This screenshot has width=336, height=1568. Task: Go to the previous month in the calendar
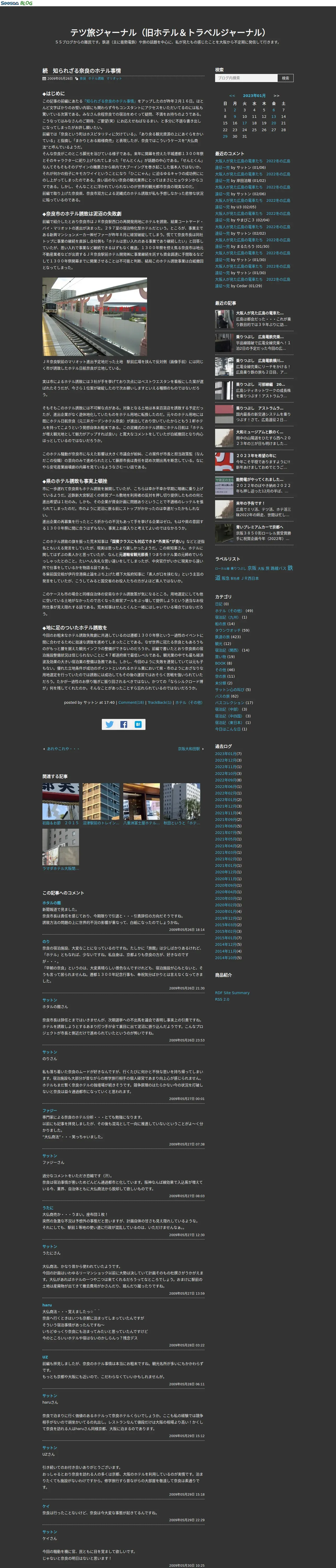[x=232, y=96]
